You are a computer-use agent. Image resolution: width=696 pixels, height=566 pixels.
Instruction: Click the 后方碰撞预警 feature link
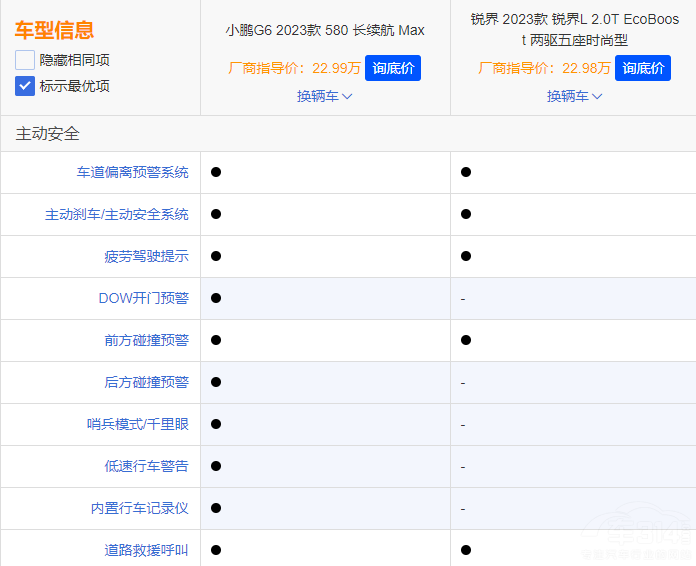[x=146, y=382]
